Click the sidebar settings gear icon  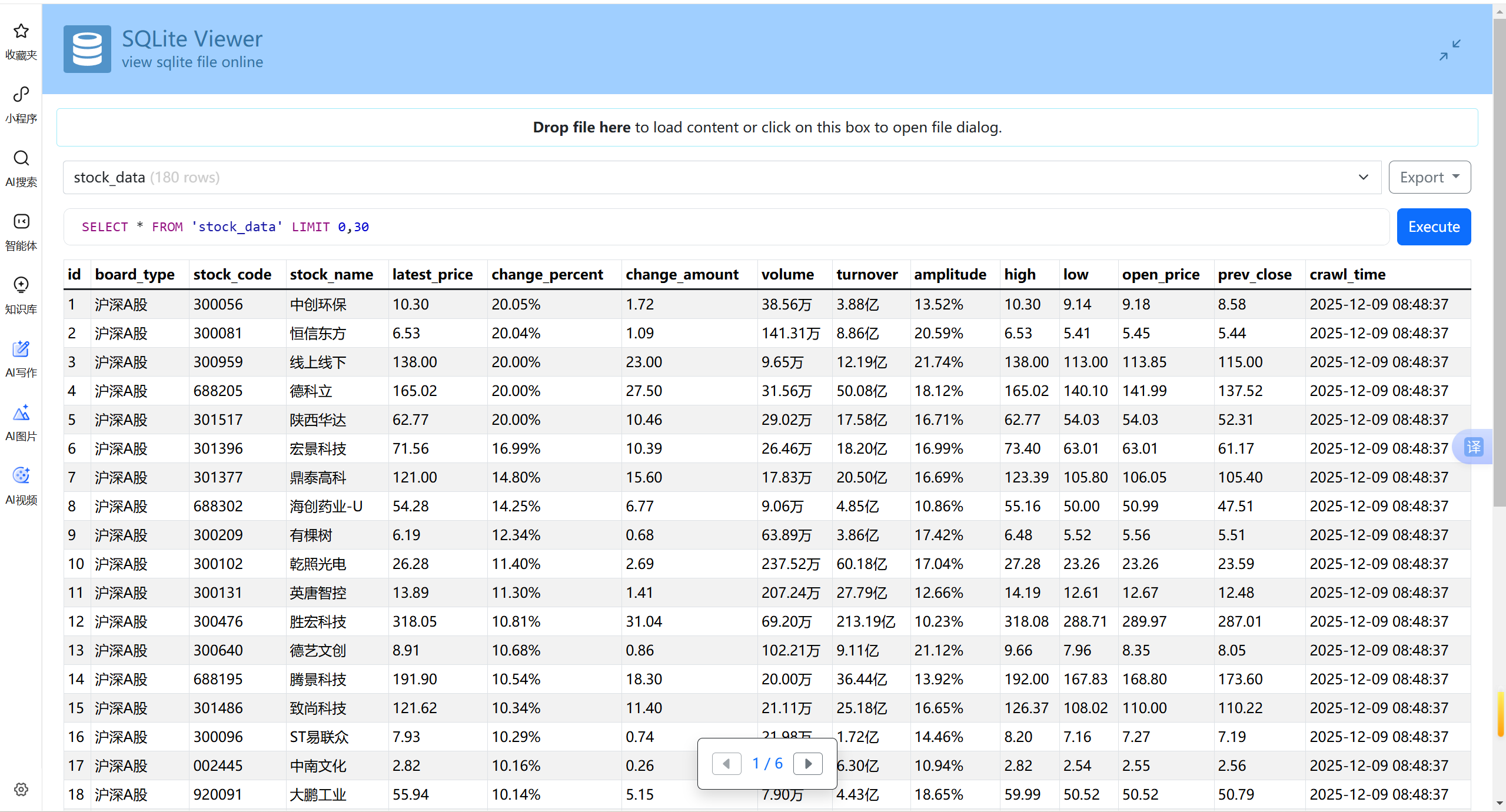(21, 790)
